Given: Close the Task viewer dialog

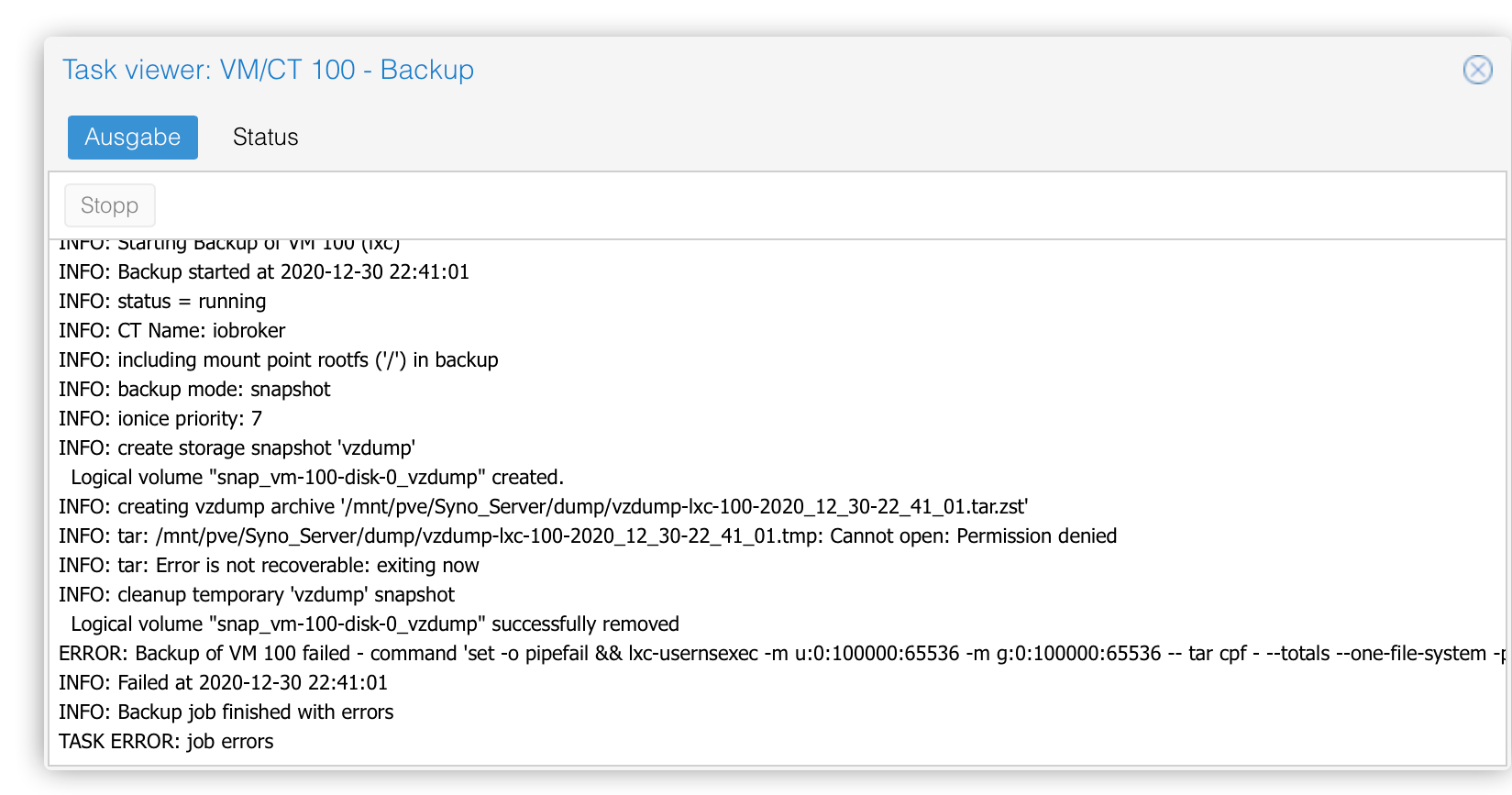Looking at the screenshot, I should click(1477, 70).
